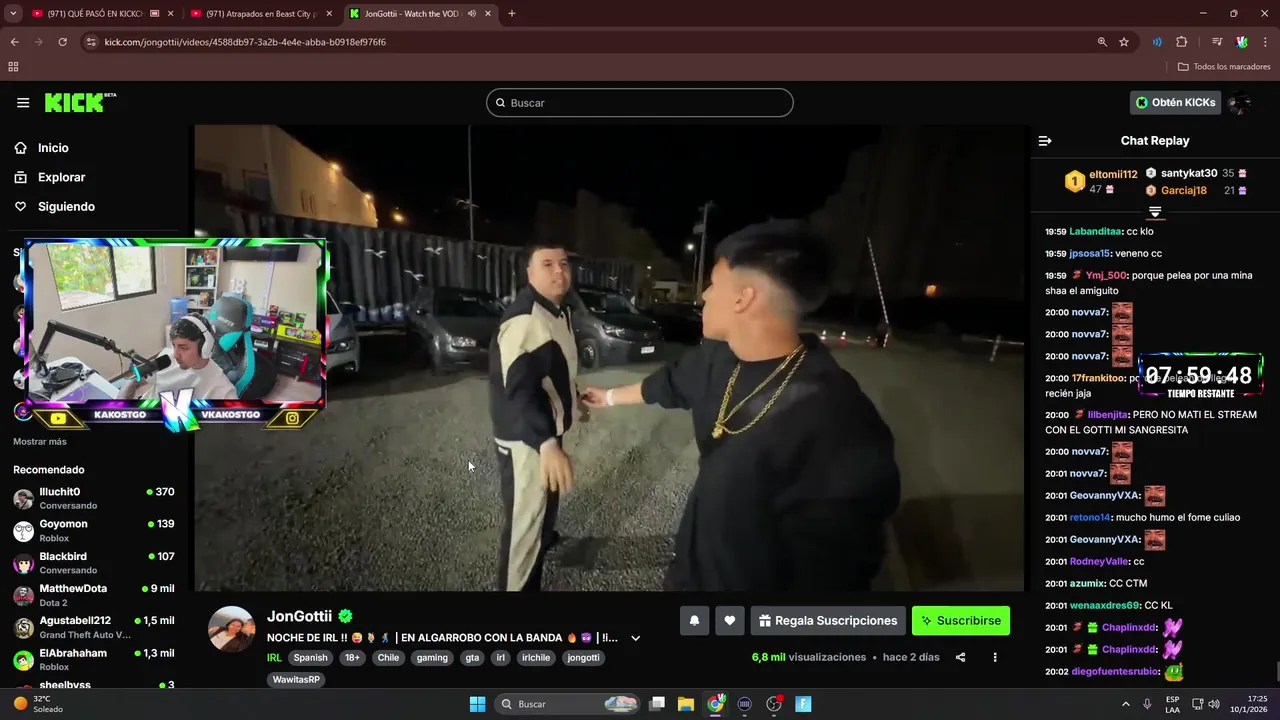Expand the gifter leaderboard arrow
Viewport: 1280px width, 720px height.
[x=1155, y=212]
